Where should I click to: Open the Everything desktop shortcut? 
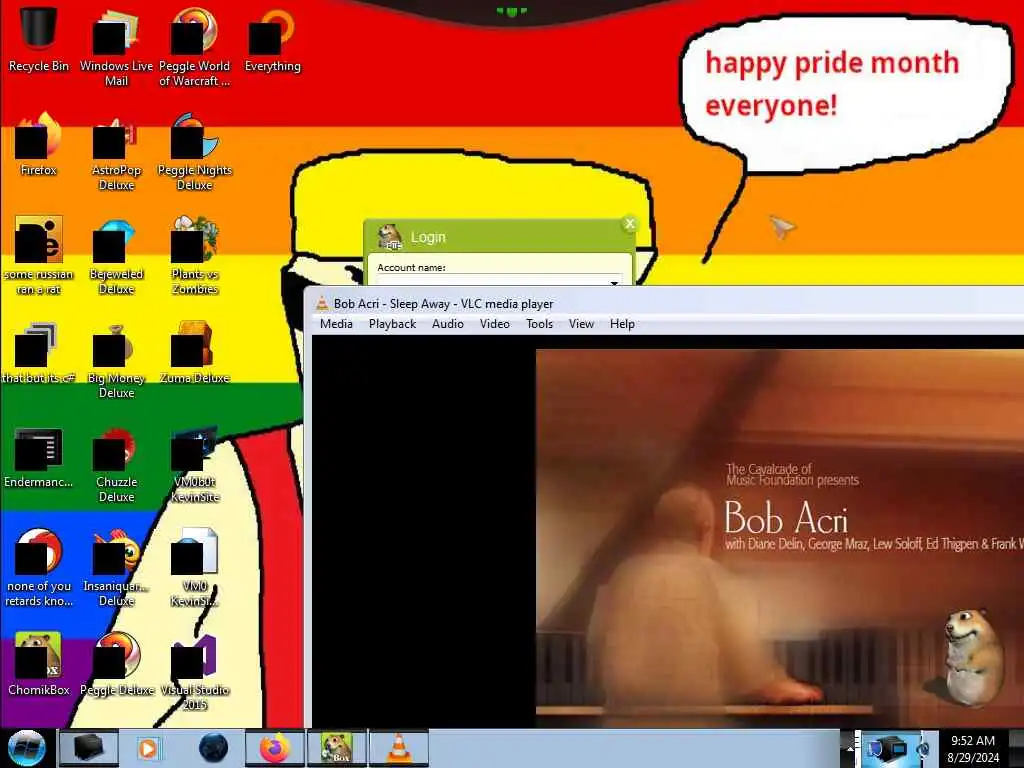pos(272,39)
